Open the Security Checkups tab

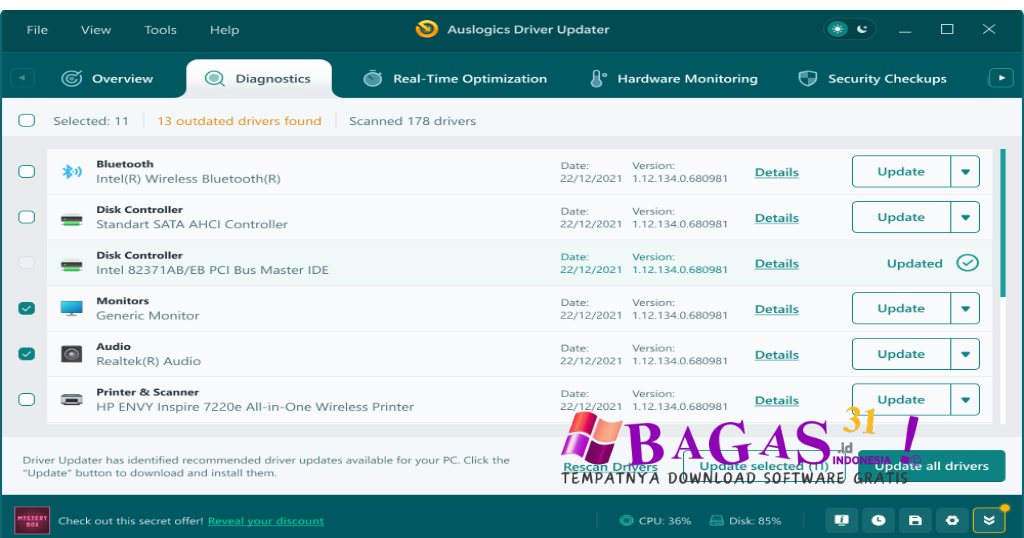pos(872,78)
